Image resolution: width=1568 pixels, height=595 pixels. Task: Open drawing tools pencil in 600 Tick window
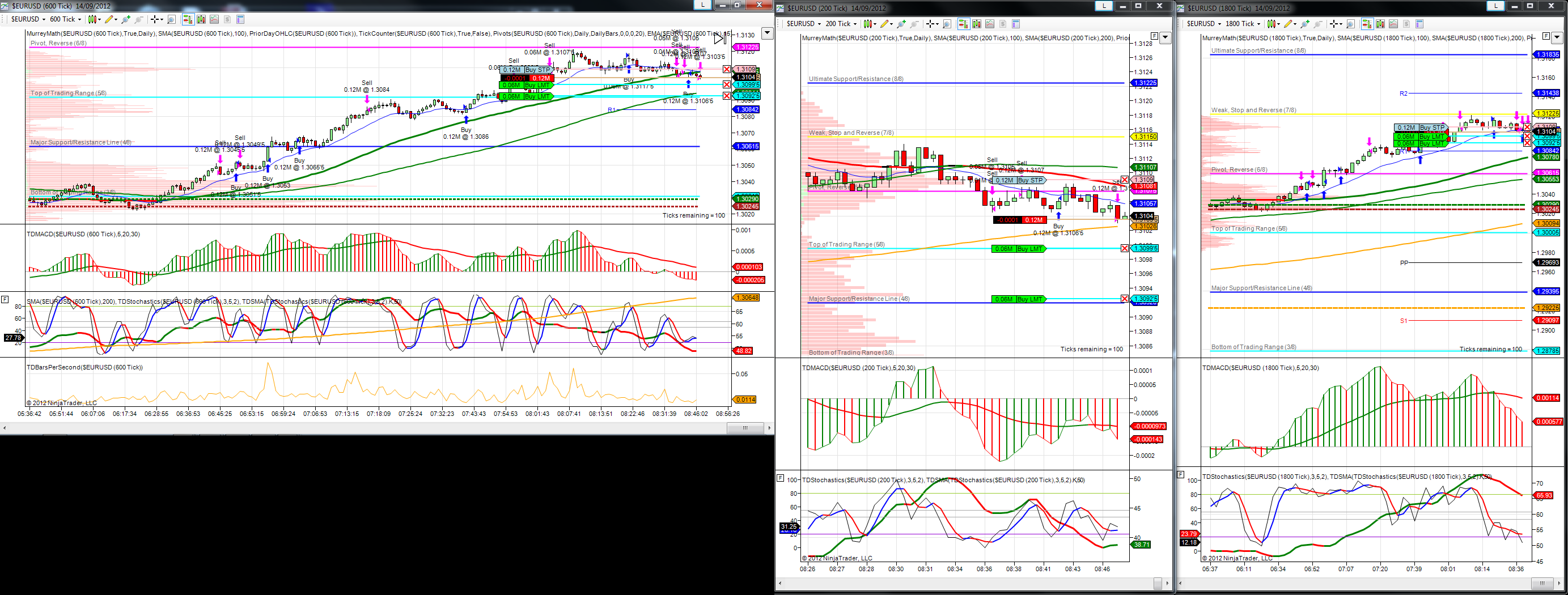pos(111,19)
